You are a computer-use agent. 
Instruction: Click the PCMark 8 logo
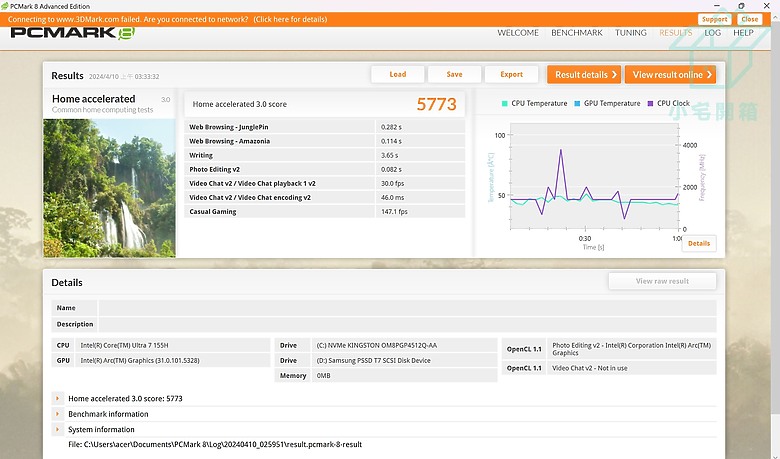(73, 33)
